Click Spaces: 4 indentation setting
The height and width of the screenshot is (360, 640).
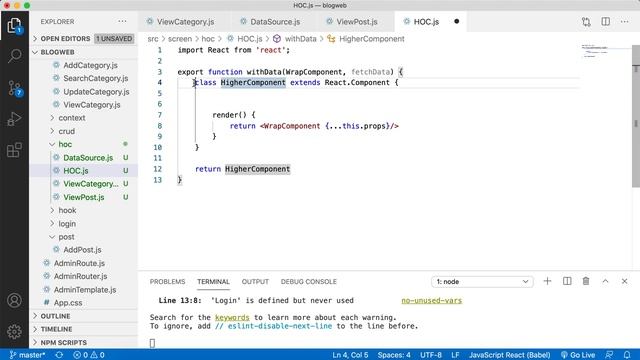click(x=394, y=355)
